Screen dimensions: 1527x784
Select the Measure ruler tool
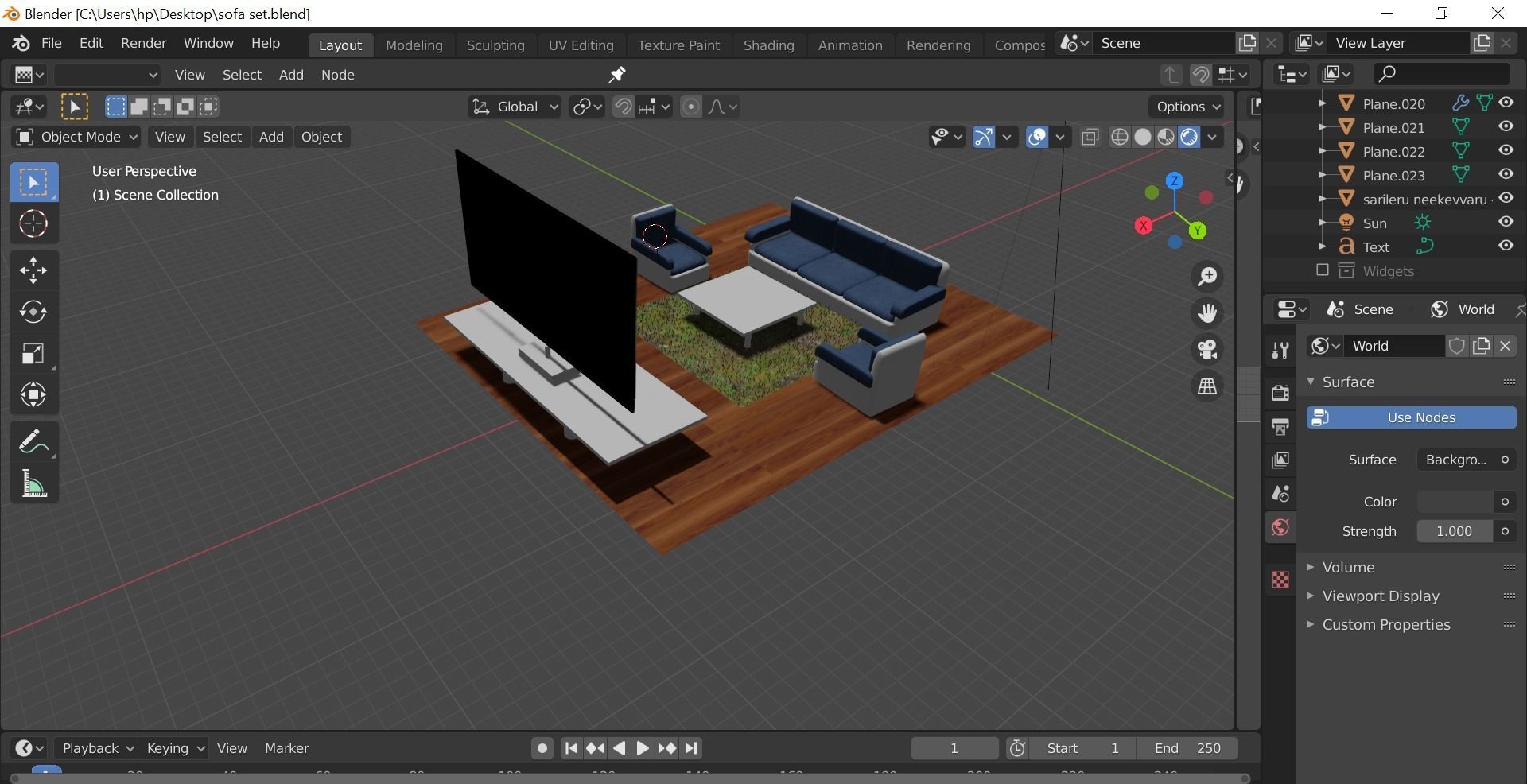point(33,483)
